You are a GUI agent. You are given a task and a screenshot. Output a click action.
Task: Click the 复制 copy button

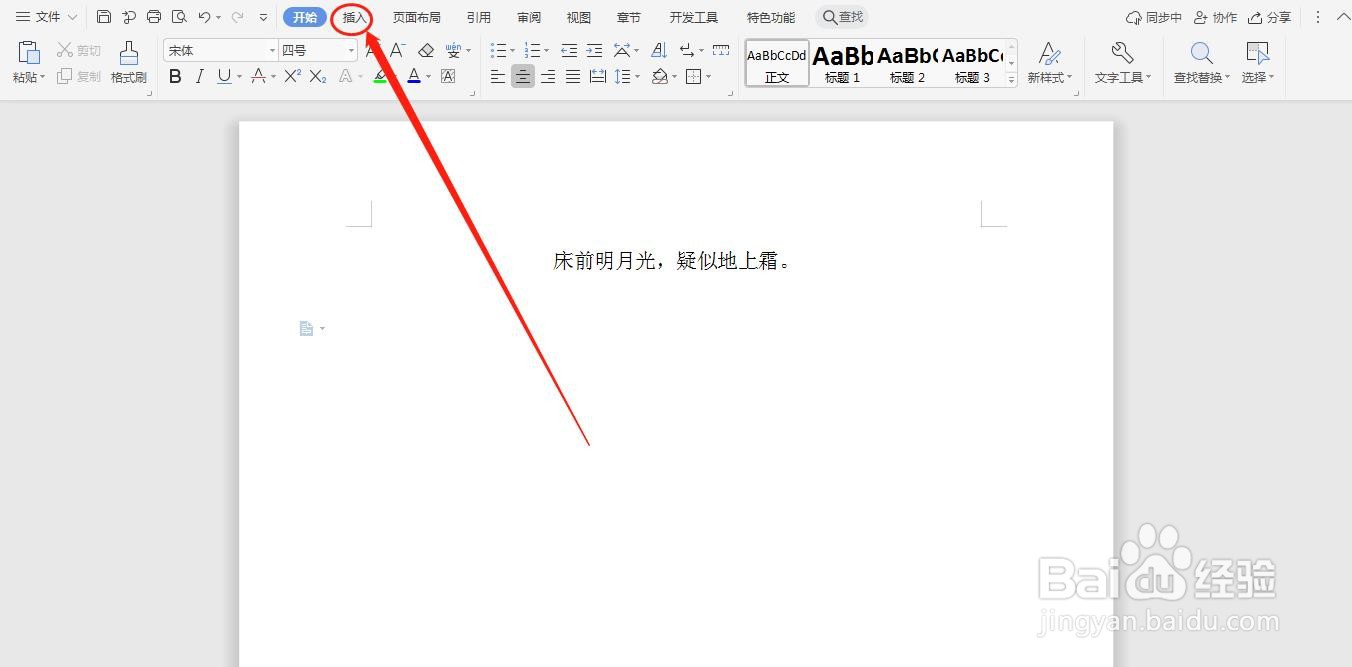tap(78, 76)
